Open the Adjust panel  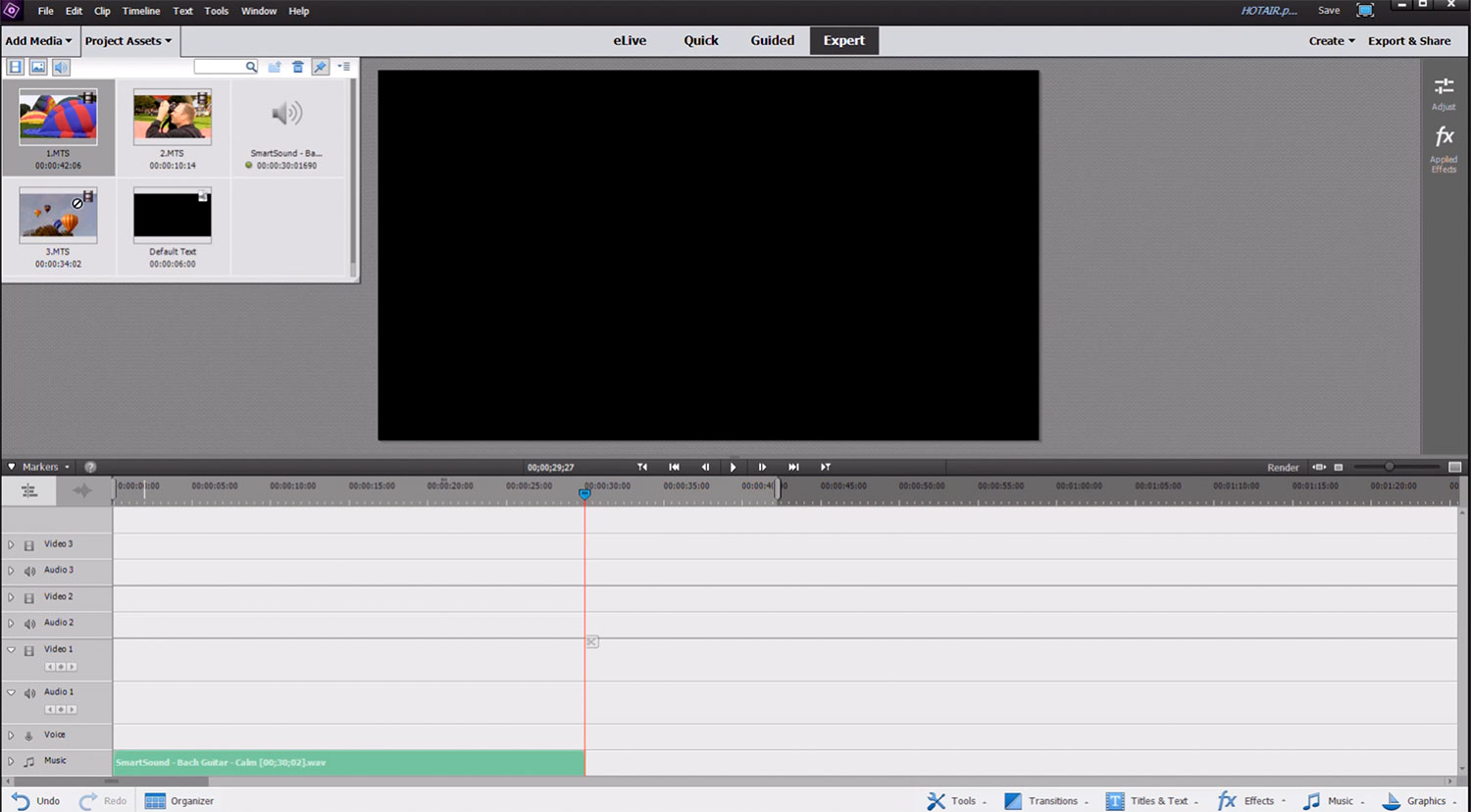coord(1444,92)
